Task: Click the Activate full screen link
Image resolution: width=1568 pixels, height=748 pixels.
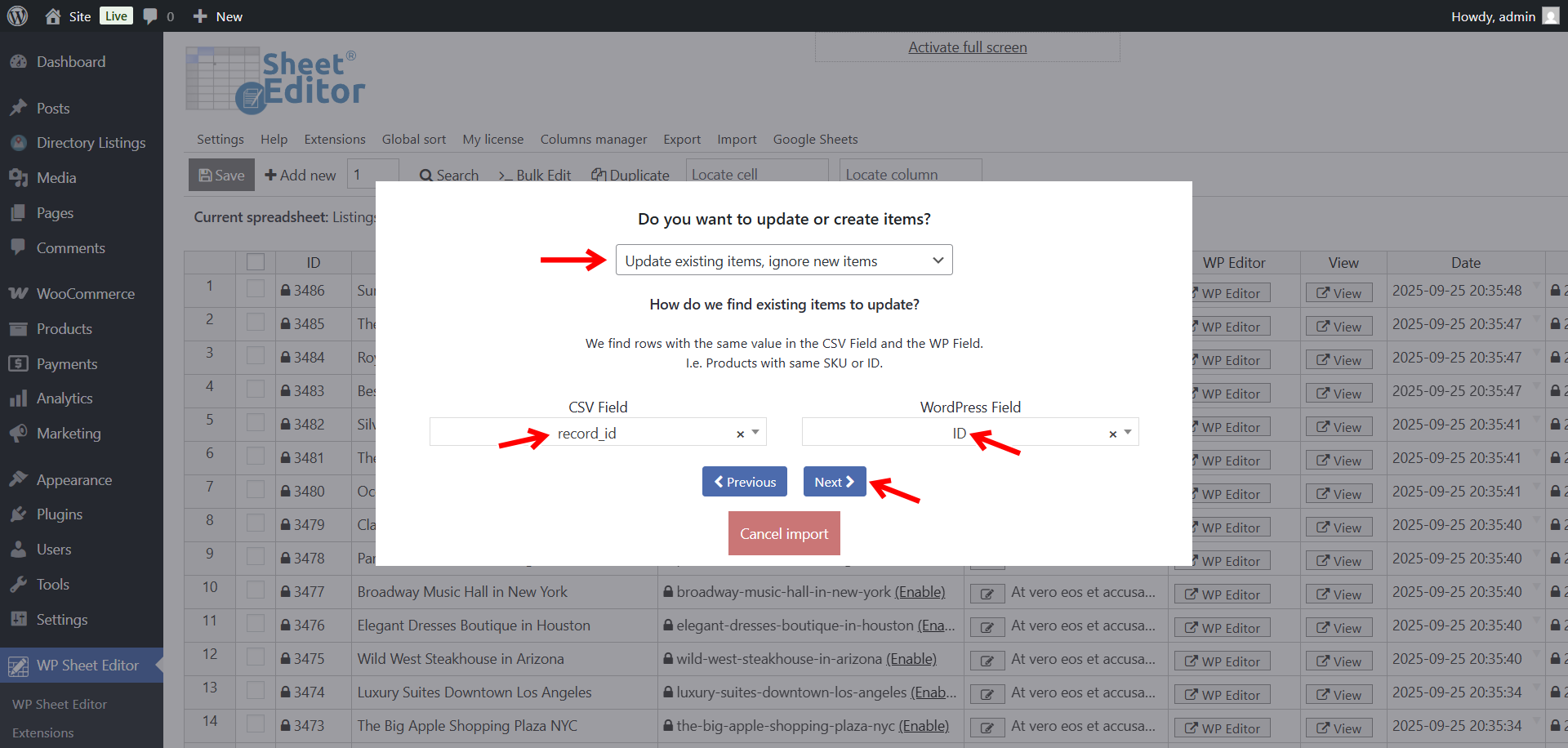Action: tap(968, 47)
